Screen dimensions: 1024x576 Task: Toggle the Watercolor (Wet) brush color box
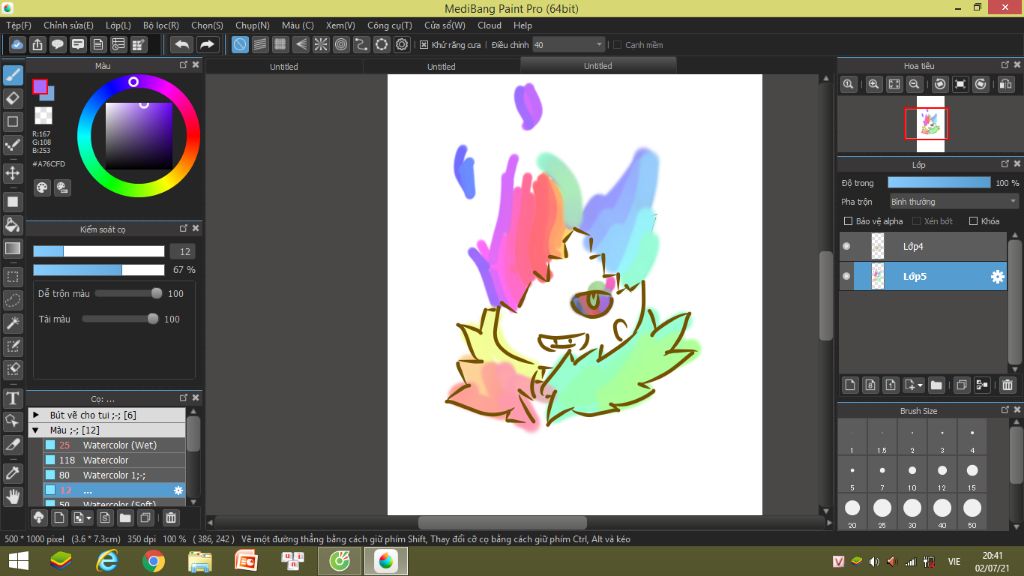[50, 445]
